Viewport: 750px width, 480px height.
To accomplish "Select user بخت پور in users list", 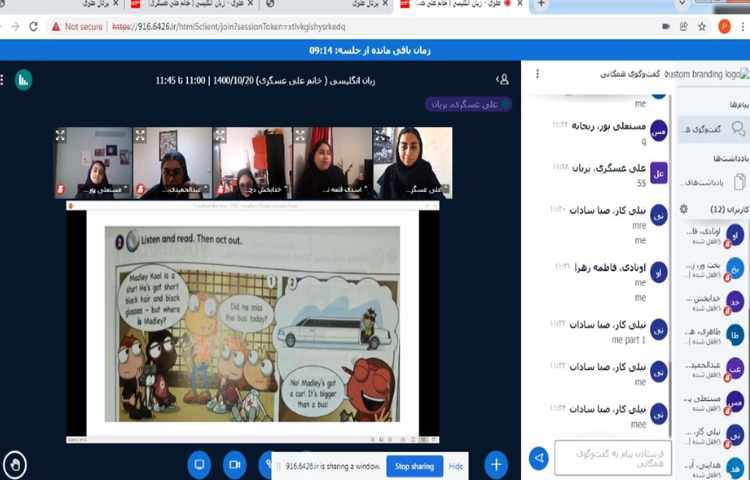I will tap(713, 269).
